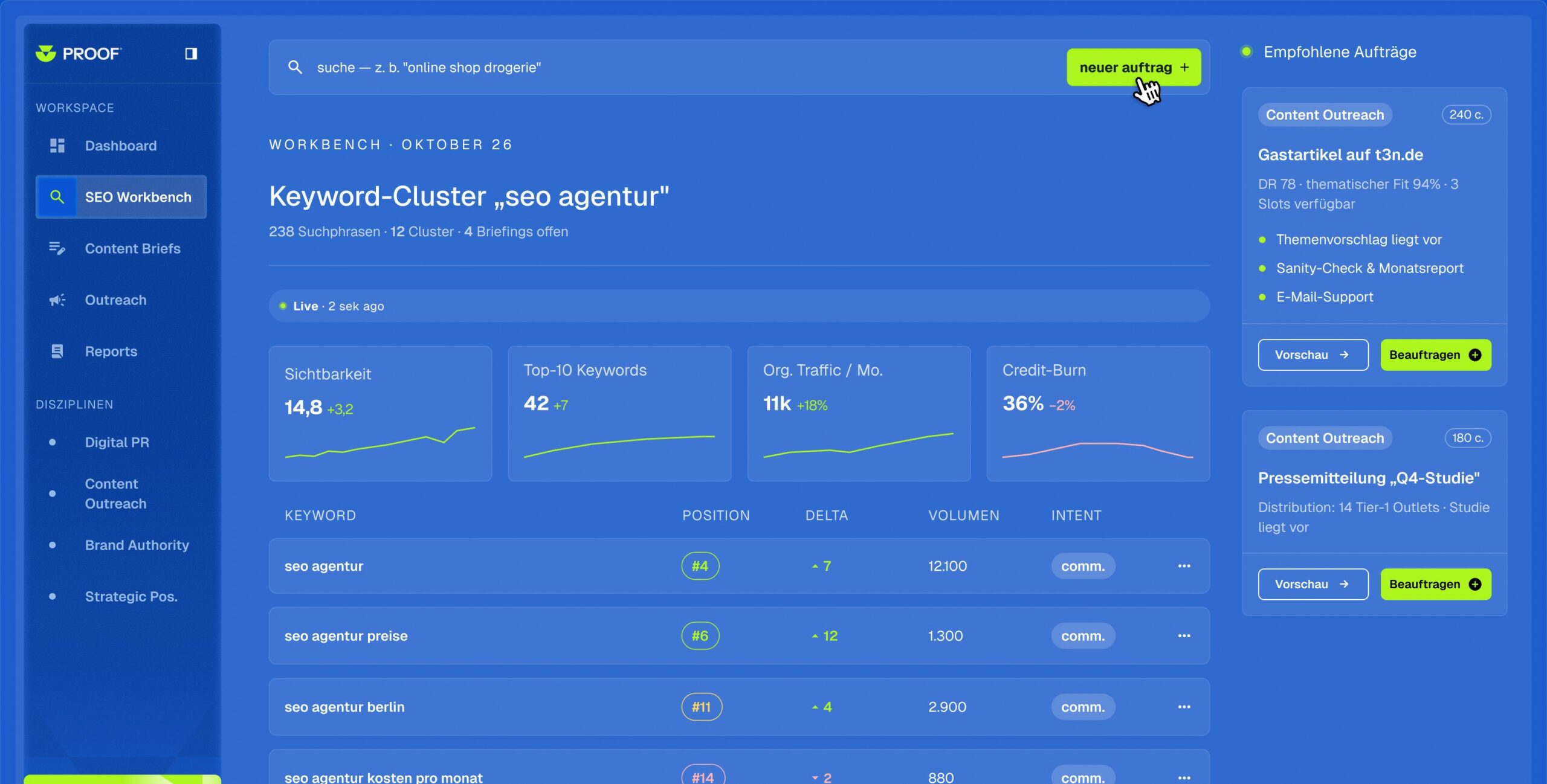The width and height of the screenshot is (1547, 784).
Task: Open the Top-10 Keywords metric card
Action: 619,413
